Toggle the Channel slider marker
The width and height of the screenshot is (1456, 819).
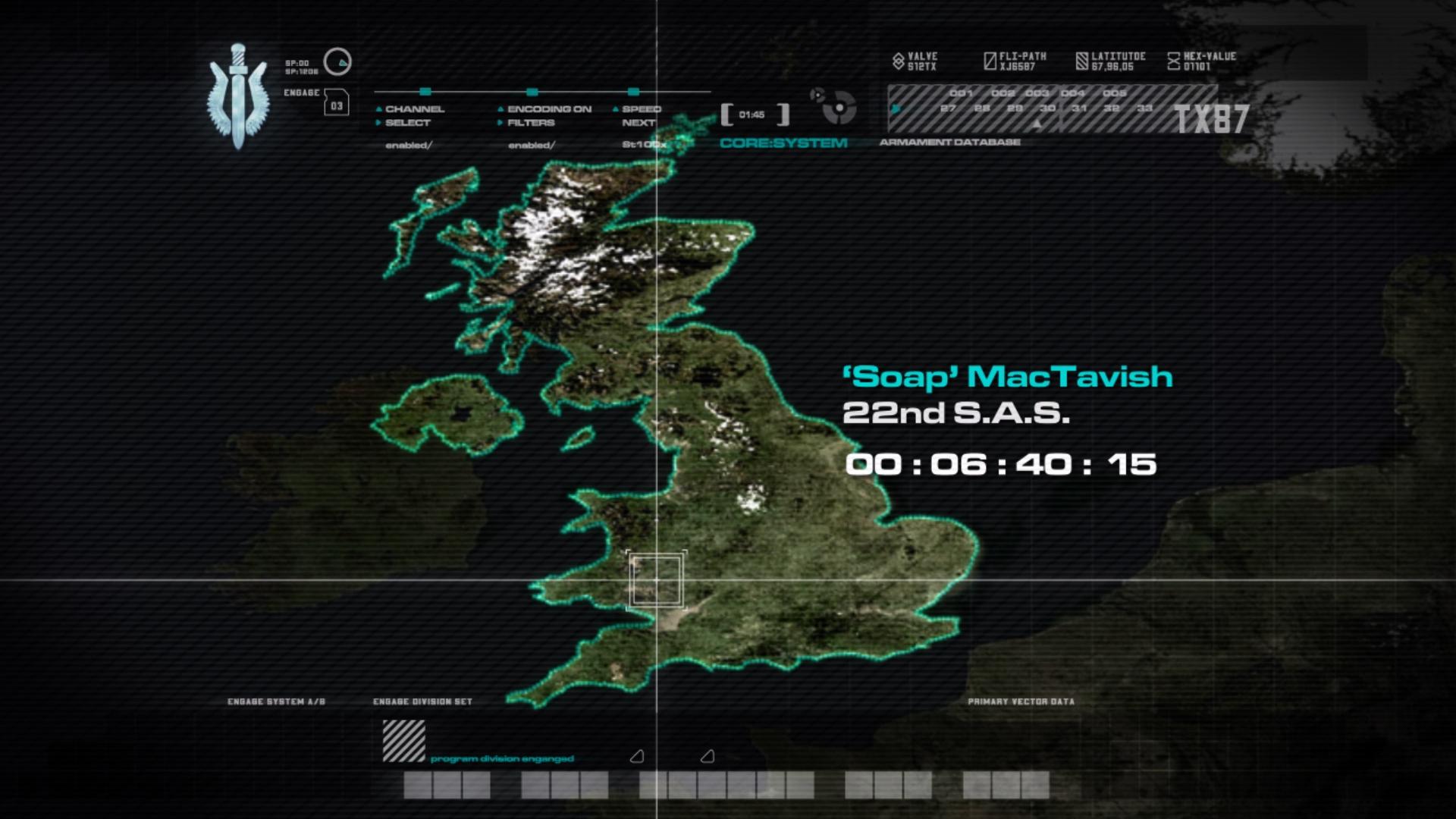[425, 92]
